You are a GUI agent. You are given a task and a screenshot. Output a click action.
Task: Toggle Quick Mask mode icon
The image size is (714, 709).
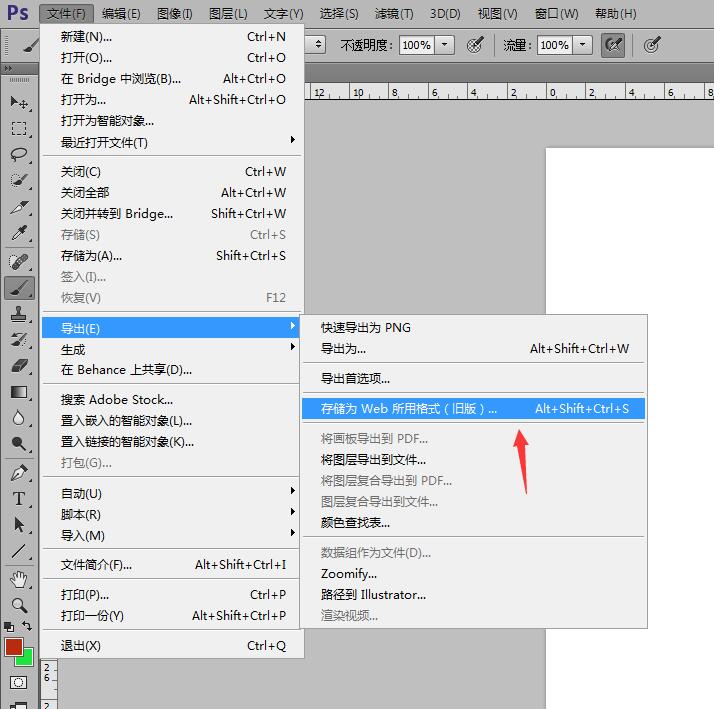coord(19,682)
